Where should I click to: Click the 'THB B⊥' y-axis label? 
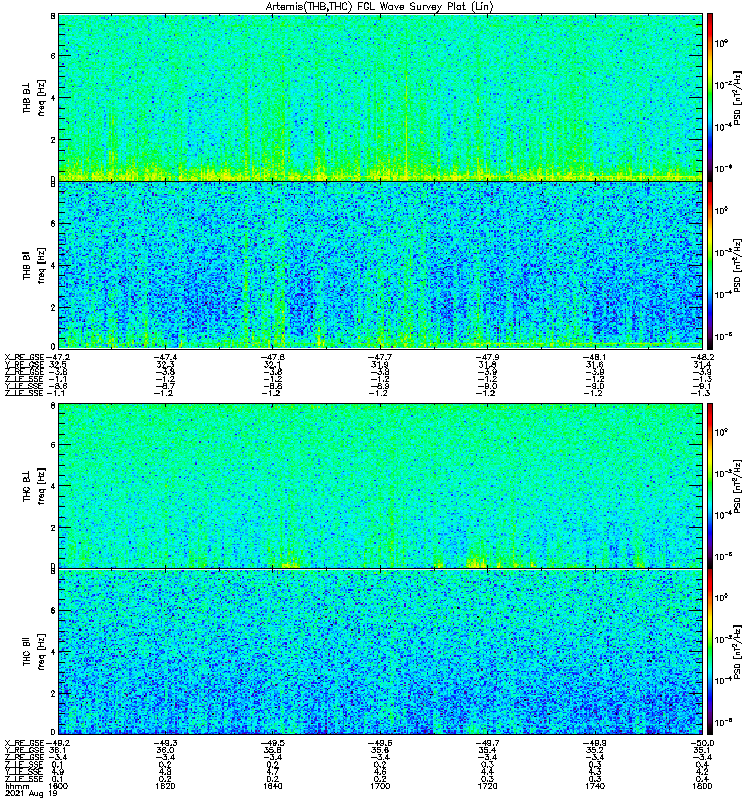click(27, 97)
